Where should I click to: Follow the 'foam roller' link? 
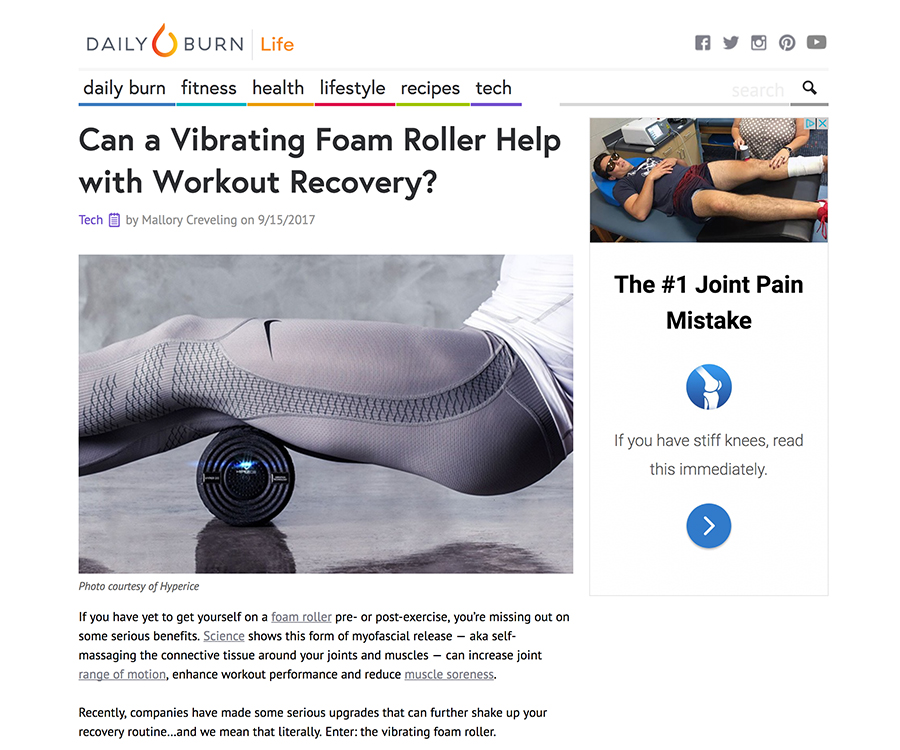click(301, 617)
